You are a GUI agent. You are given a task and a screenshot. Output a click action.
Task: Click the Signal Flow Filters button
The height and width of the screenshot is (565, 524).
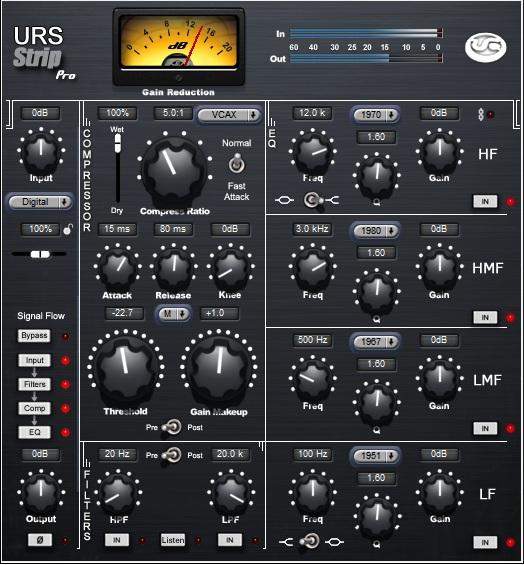tap(35, 384)
